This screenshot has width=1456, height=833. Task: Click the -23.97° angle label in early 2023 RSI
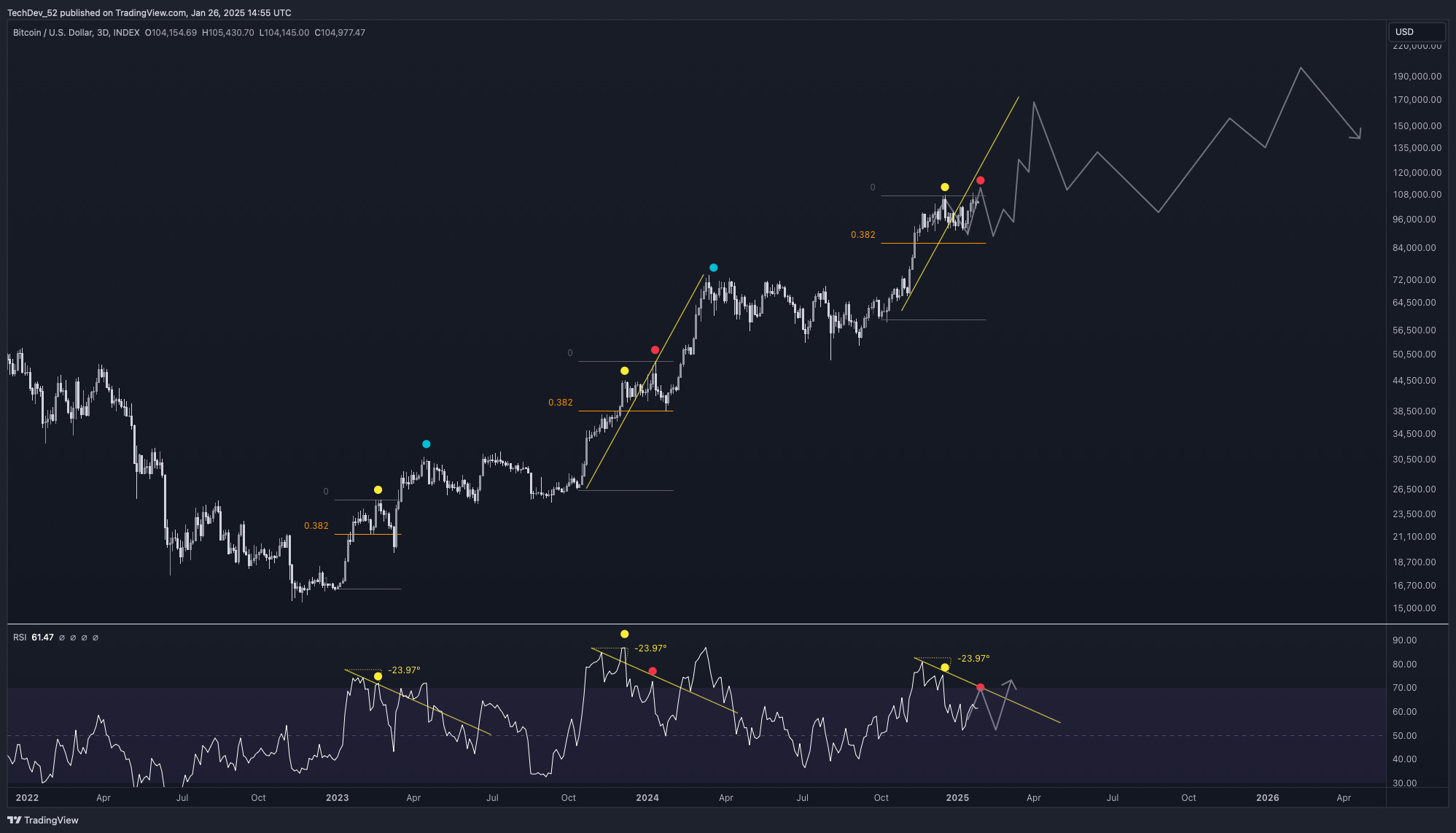click(404, 670)
